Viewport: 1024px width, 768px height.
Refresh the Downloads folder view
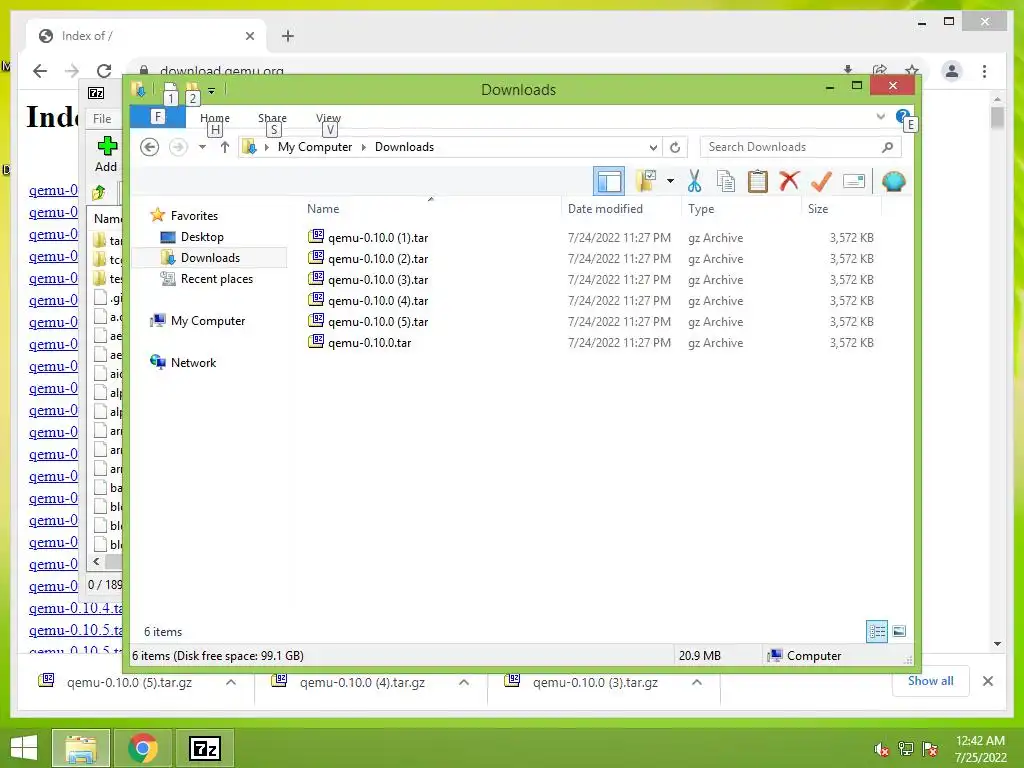click(x=675, y=148)
